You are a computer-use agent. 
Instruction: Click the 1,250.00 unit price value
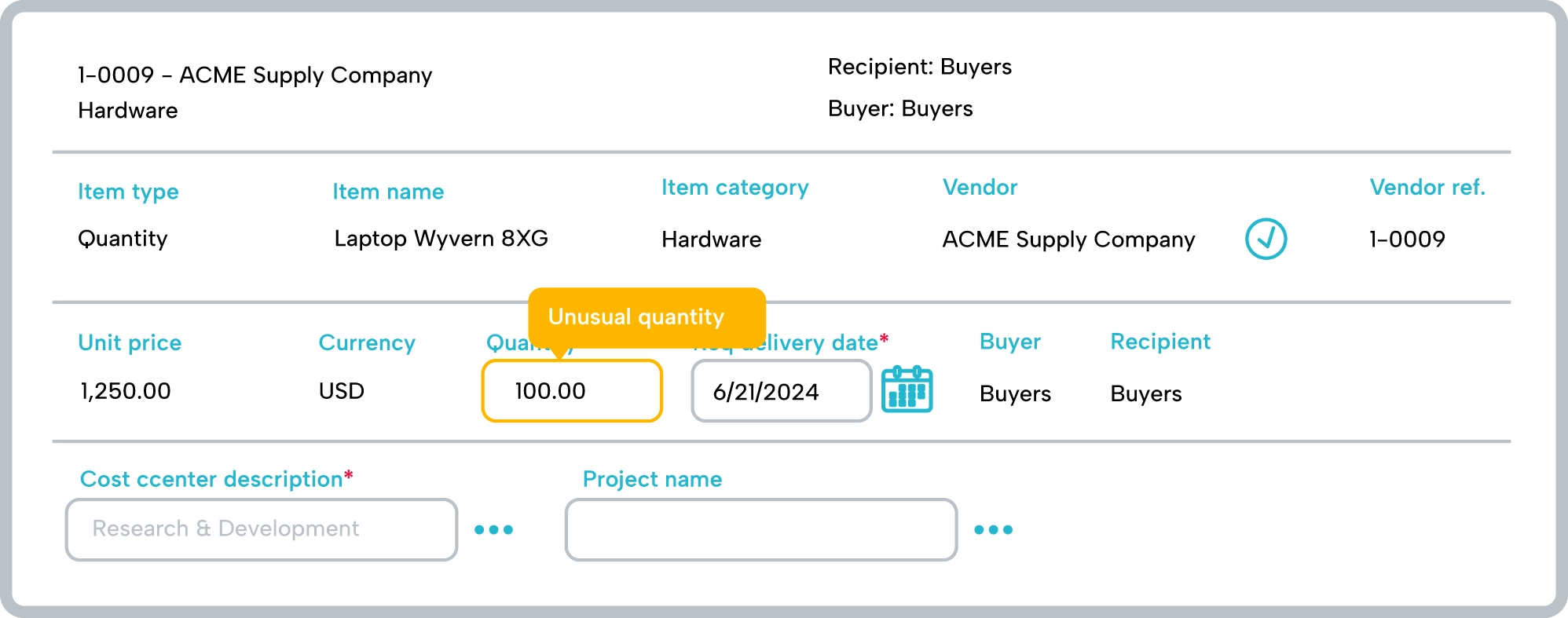tap(126, 391)
